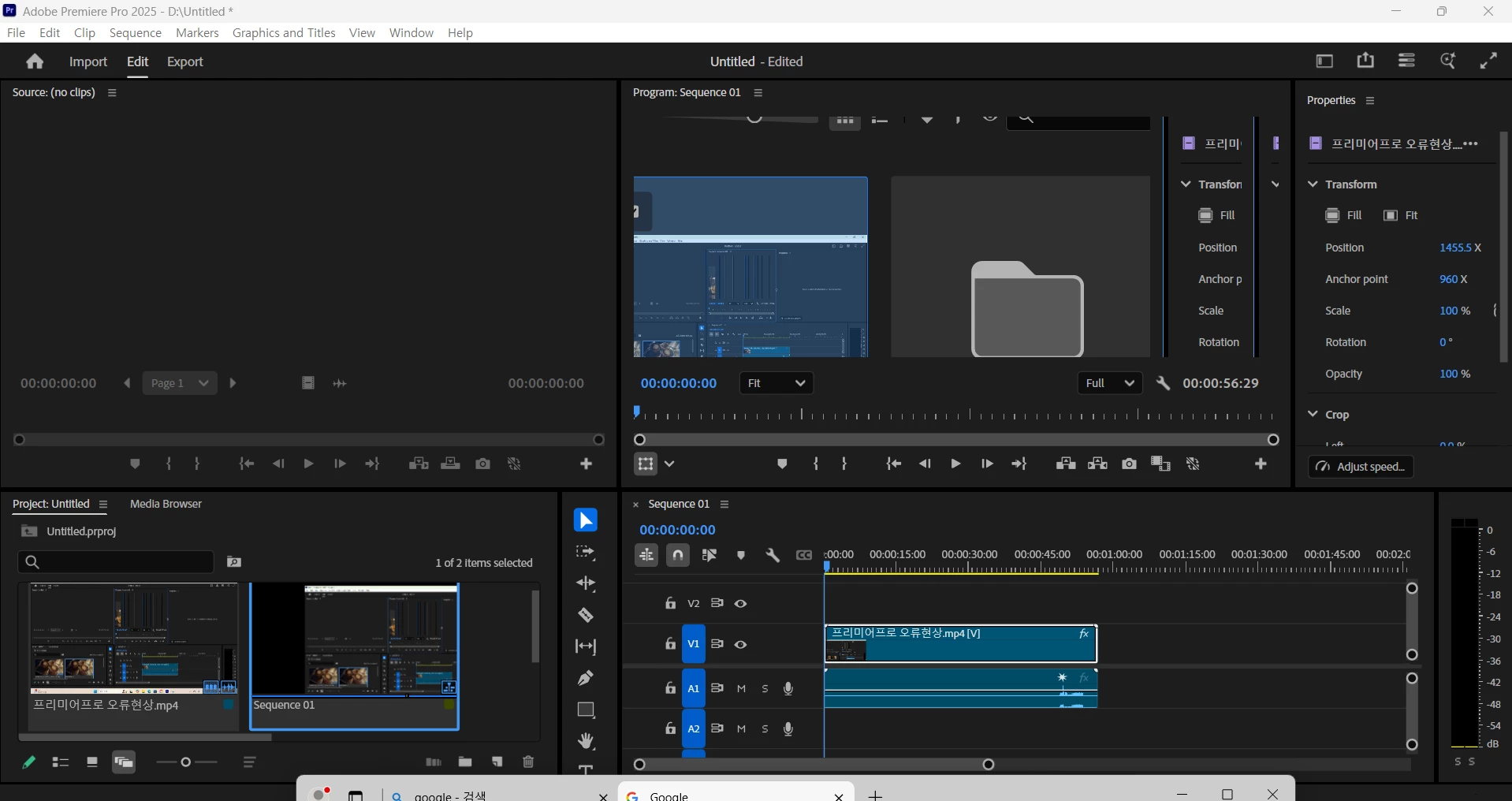Collapse the Transform section in Properties panel
The width and height of the screenshot is (1512, 801).
point(1313,184)
